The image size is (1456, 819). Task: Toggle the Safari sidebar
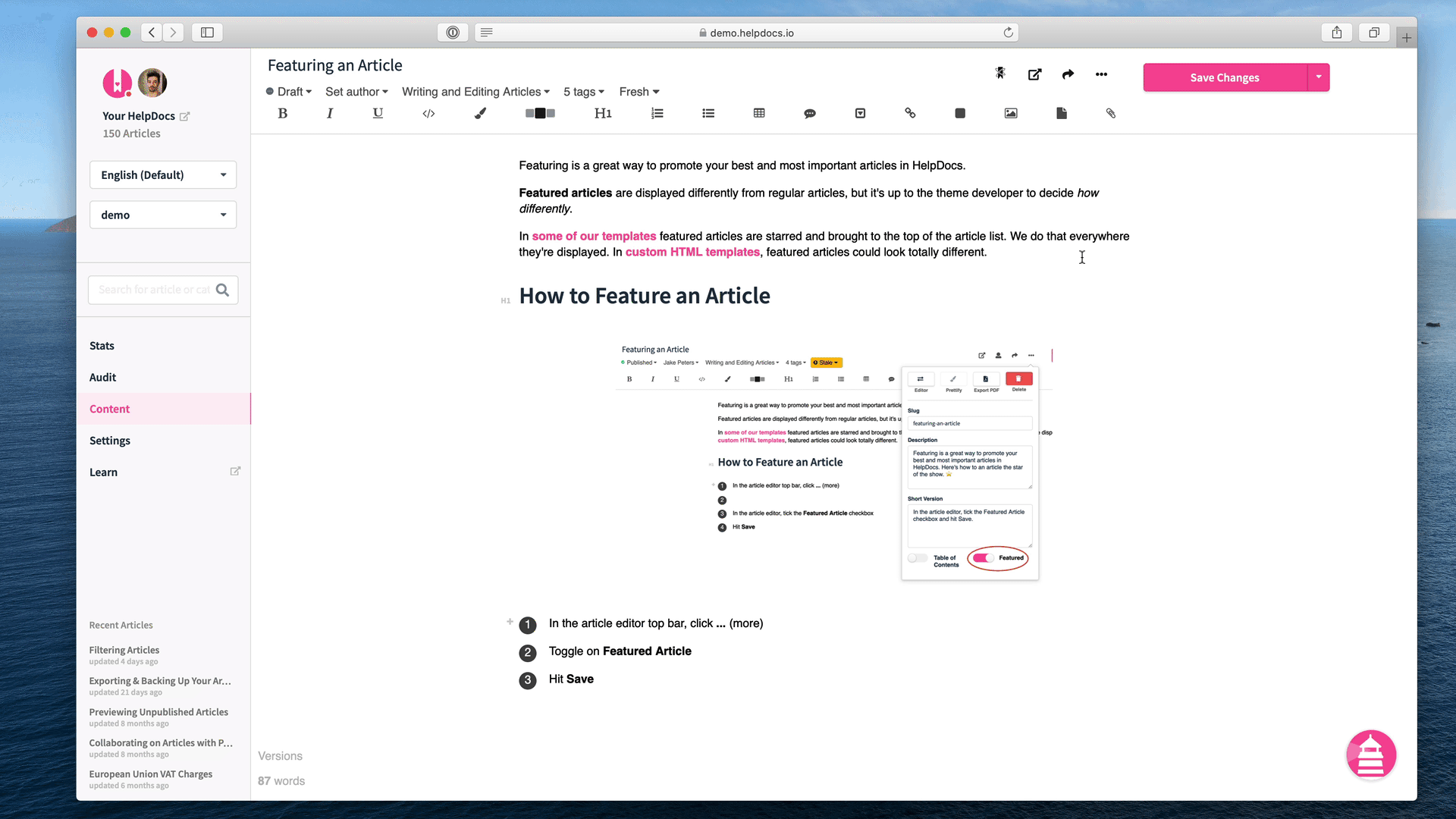pyautogui.click(x=207, y=33)
